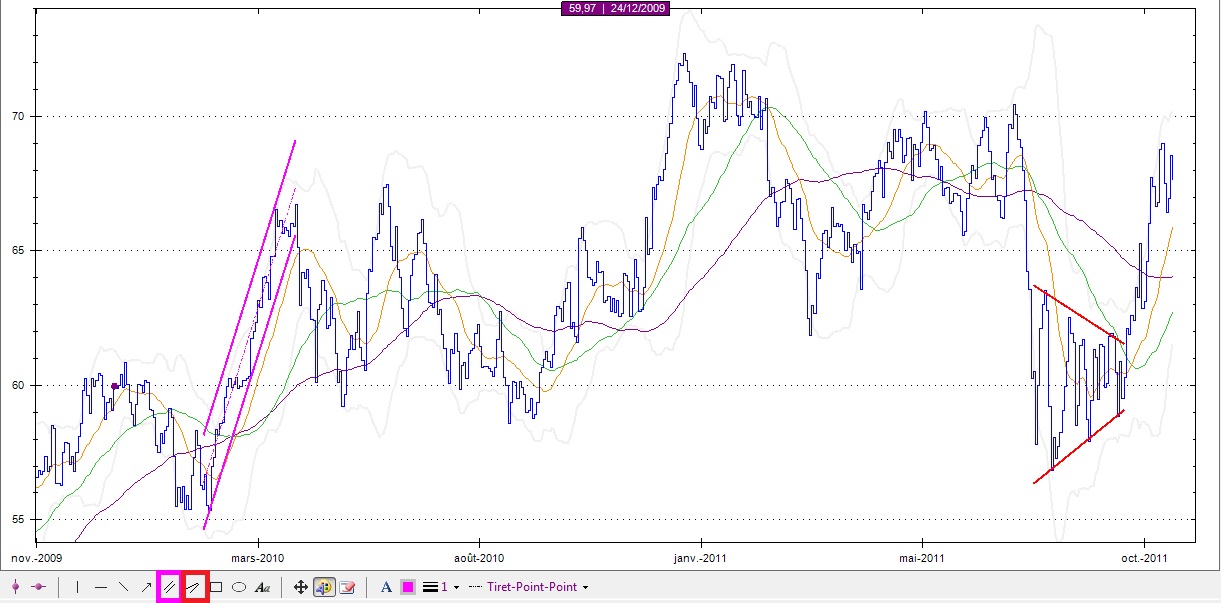
Task: Select the arrow drawing tool
Action: coord(146,587)
